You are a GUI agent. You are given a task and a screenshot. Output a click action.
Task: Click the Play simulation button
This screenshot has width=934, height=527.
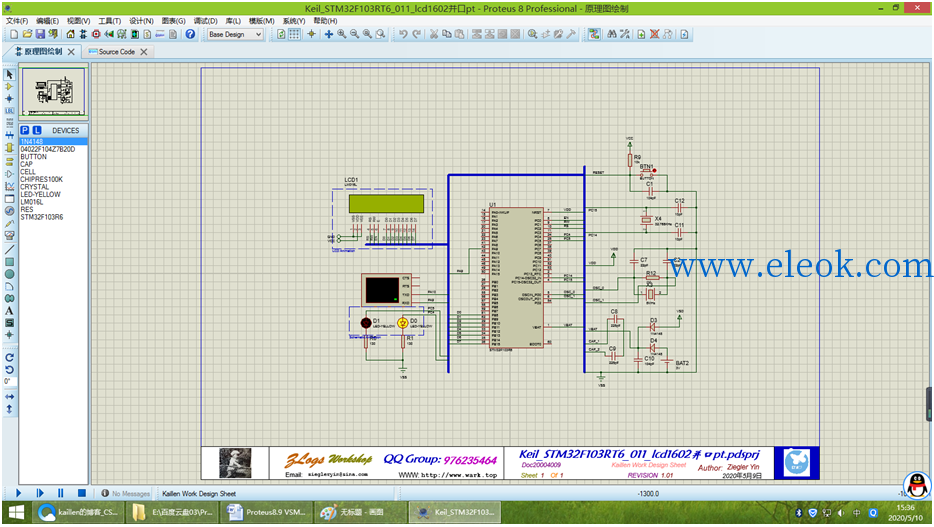(x=18, y=493)
